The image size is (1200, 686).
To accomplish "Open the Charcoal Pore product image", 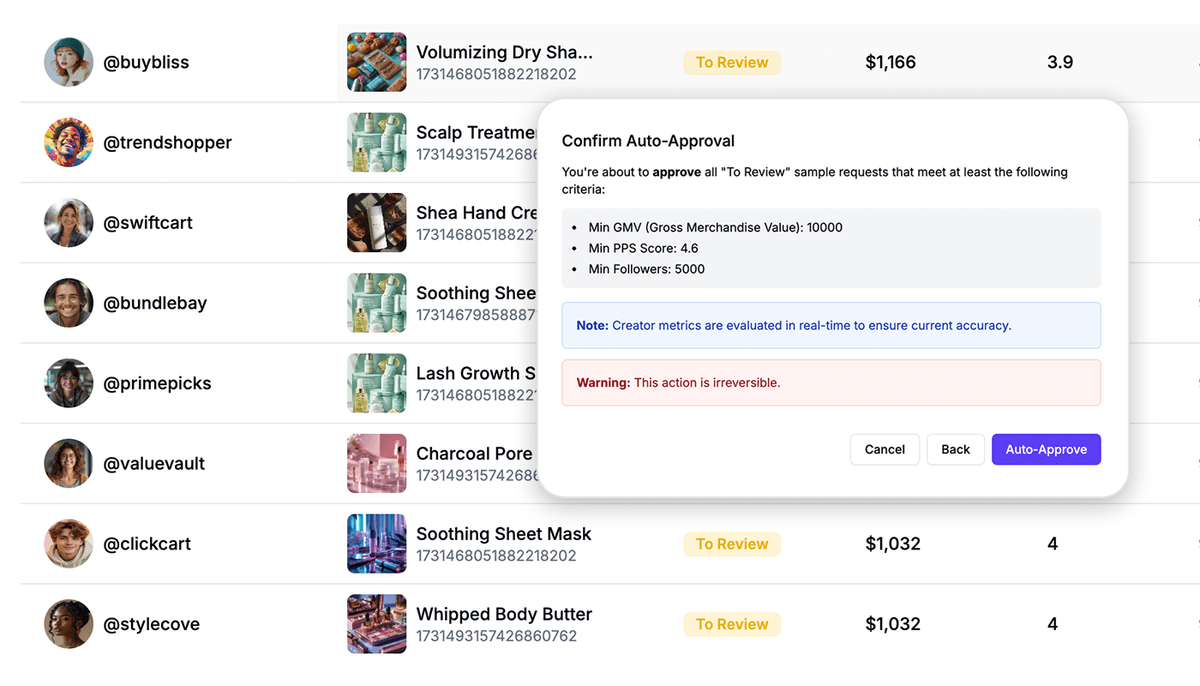I will (376, 463).
